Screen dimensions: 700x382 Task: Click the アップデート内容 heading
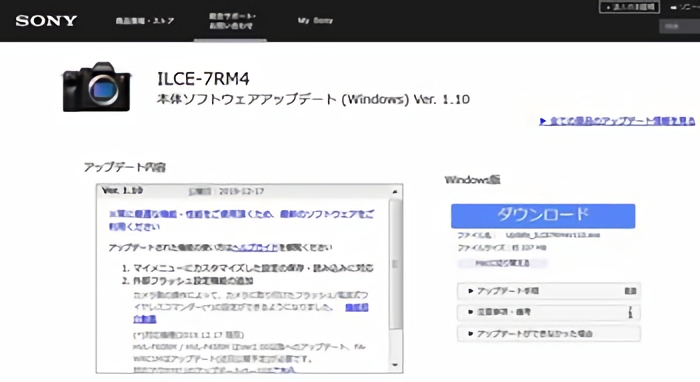[125, 167]
